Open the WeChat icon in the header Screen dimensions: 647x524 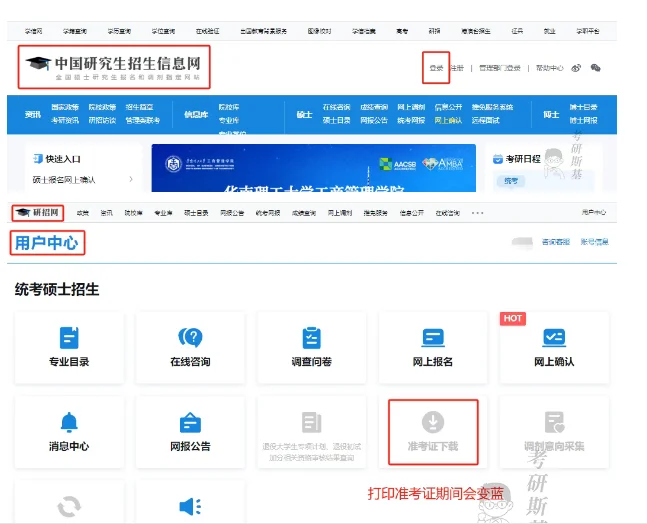tap(595, 68)
